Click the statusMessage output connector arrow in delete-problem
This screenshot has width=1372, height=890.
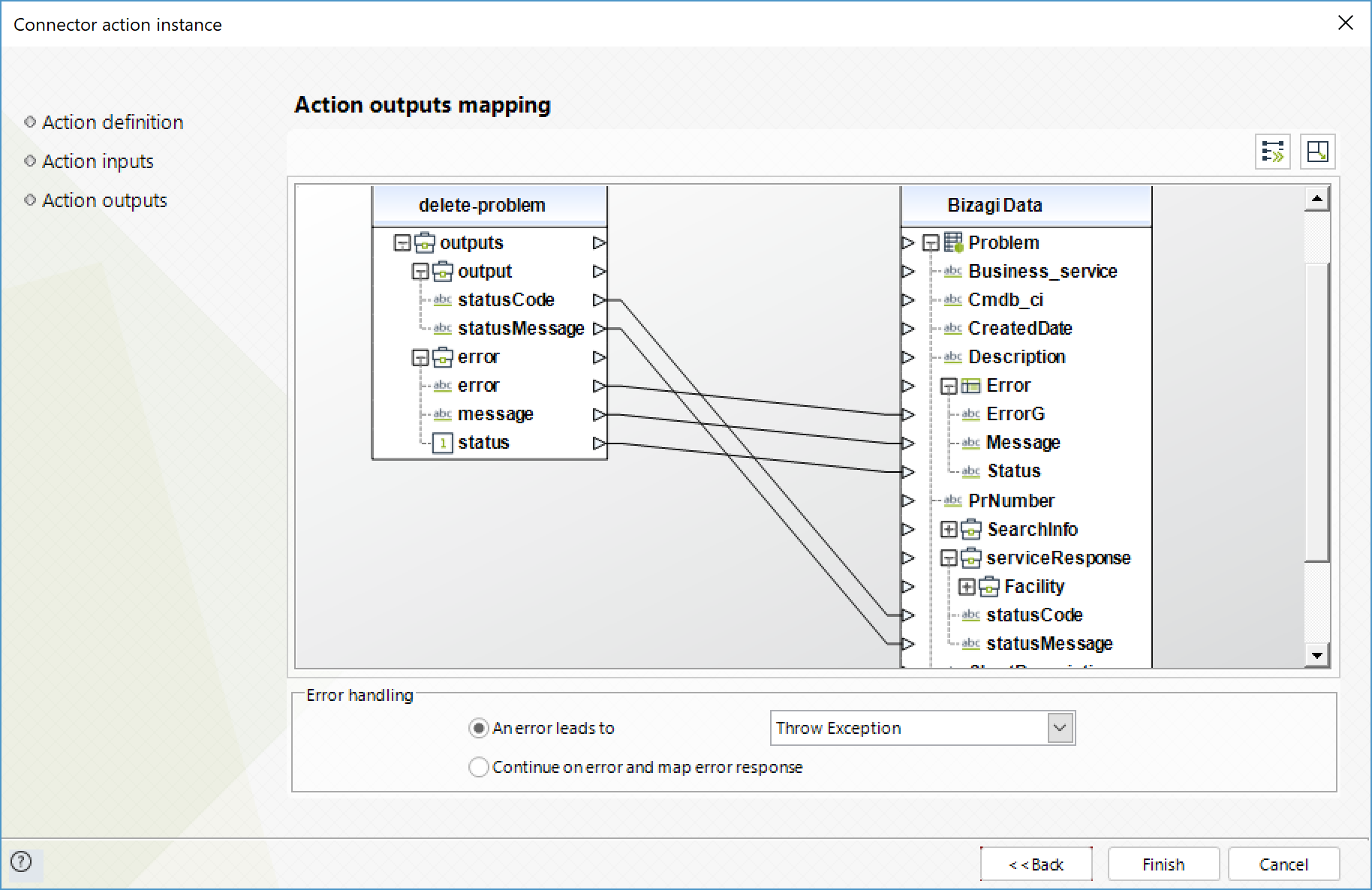(x=599, y=329)
